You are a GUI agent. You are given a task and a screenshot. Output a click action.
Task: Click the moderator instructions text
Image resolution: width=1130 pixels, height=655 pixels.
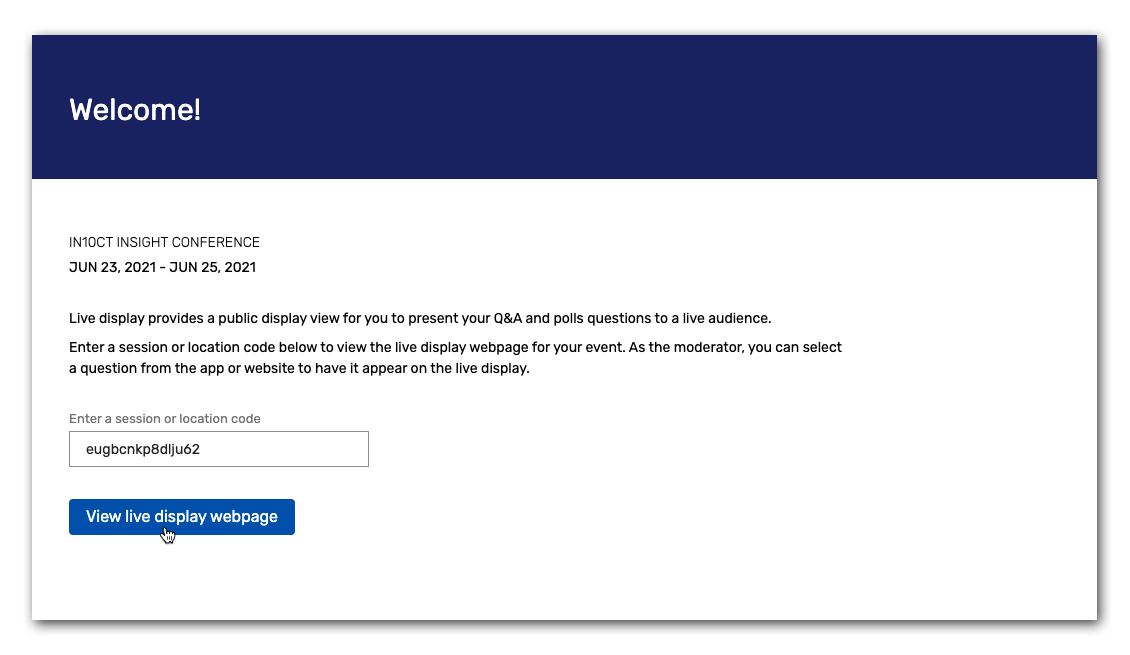455,357
